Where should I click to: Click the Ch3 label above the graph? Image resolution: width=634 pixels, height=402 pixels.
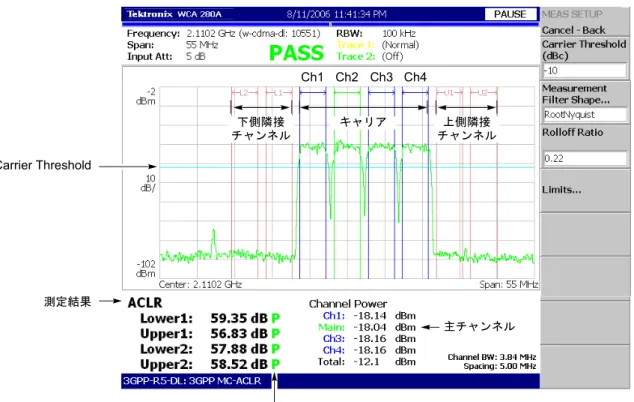(381, 77)
